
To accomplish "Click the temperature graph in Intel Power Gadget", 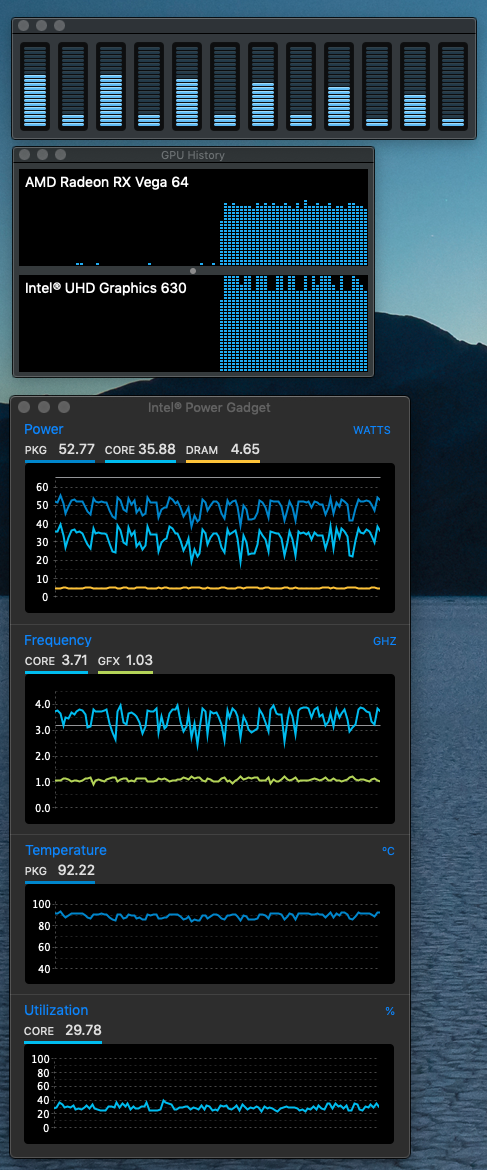I will pyautogui.click(x=210, y=934).
